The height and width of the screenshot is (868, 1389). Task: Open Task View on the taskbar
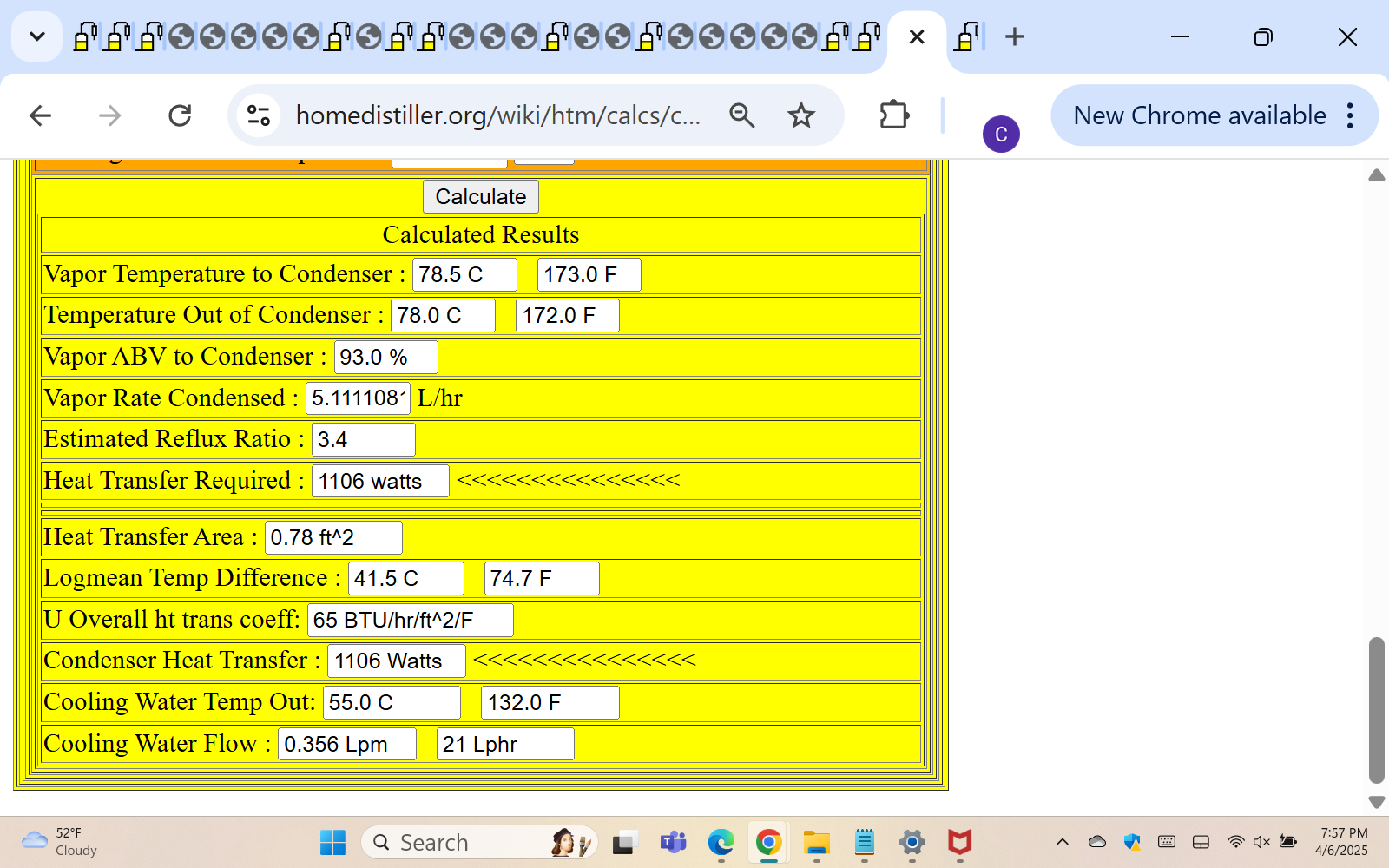[623, 842]
